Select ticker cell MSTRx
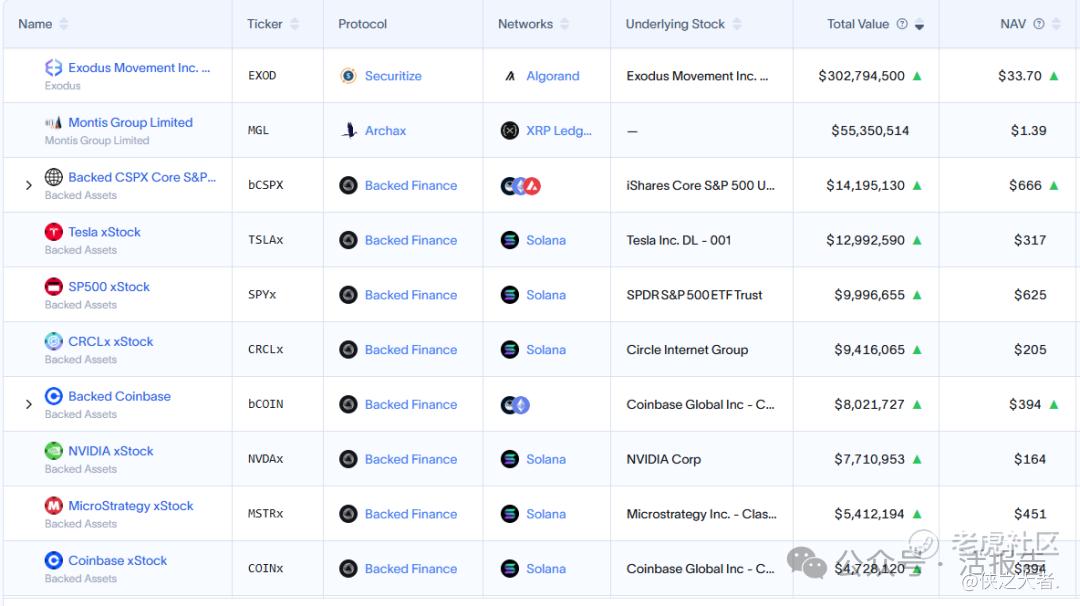The width and height of the screenshot is (1080, 606). [266, 514]
